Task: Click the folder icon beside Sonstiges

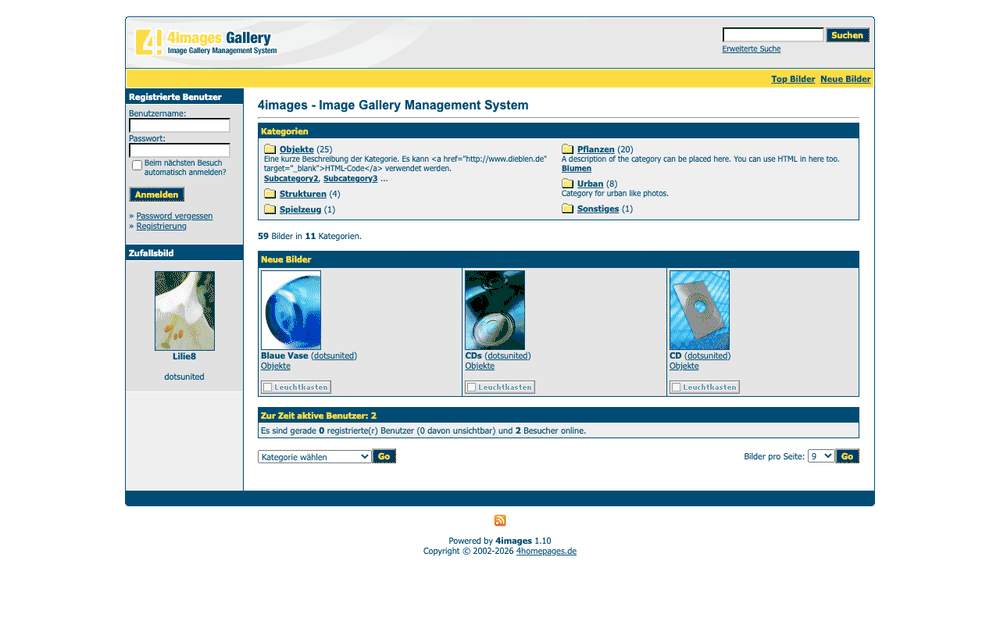Action: [x=568, y=209]
